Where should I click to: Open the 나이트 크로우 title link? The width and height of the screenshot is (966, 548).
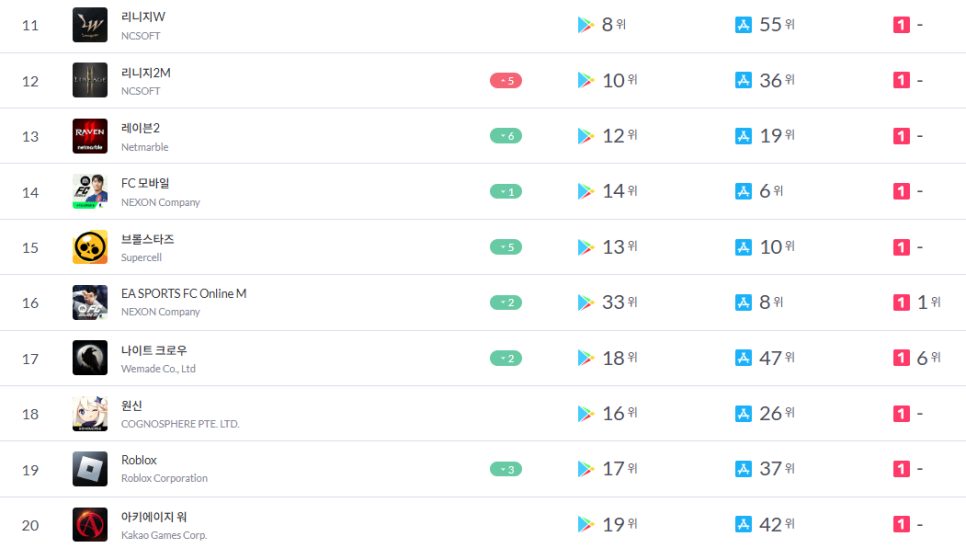154,350
